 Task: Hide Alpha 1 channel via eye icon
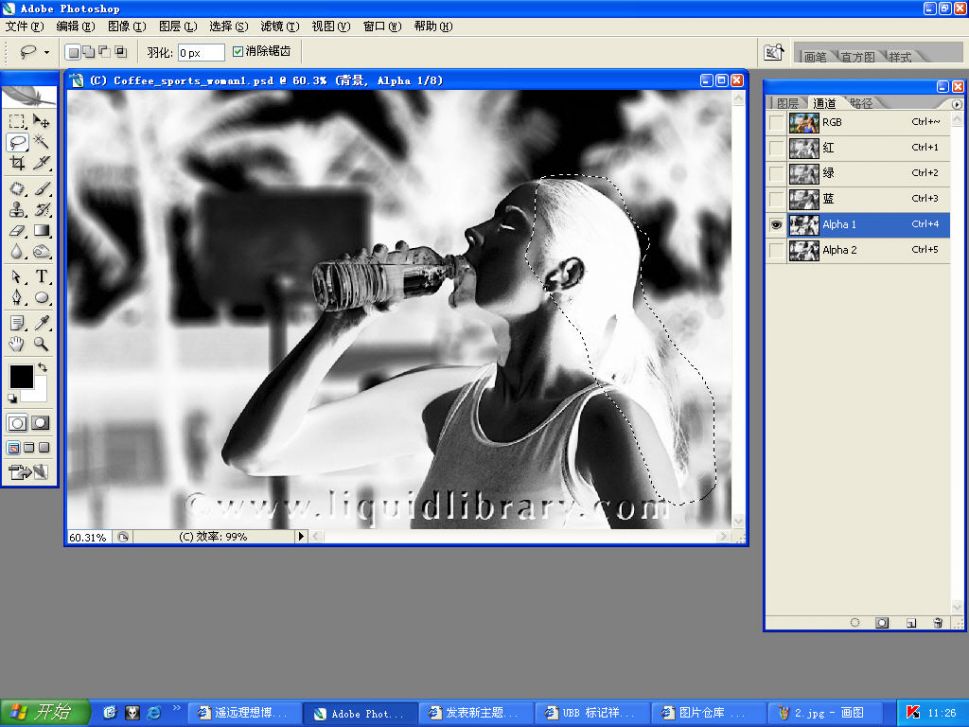(x=776, y=224)
